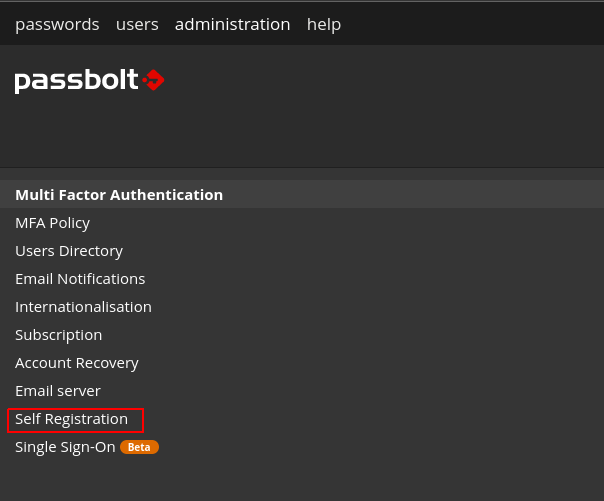Click the passbolt logo
This screenshot has height=501, width=604.
point(89,81)
